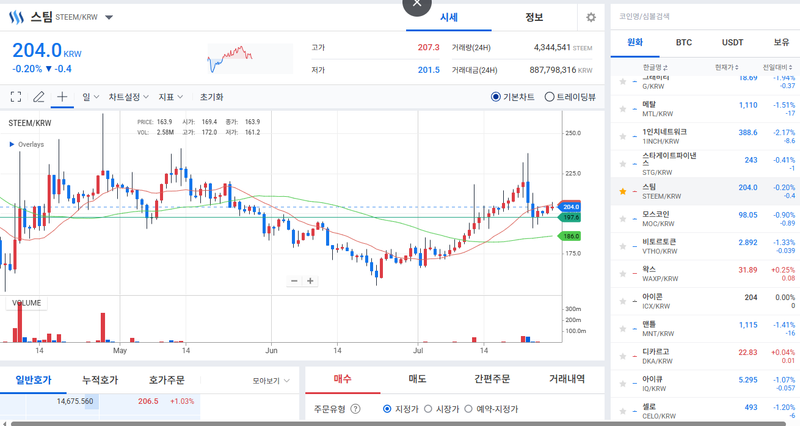This screenshot has height=426, width=800.
Task: Favorite MOC/KRW with its star
Action: [622, 219]
